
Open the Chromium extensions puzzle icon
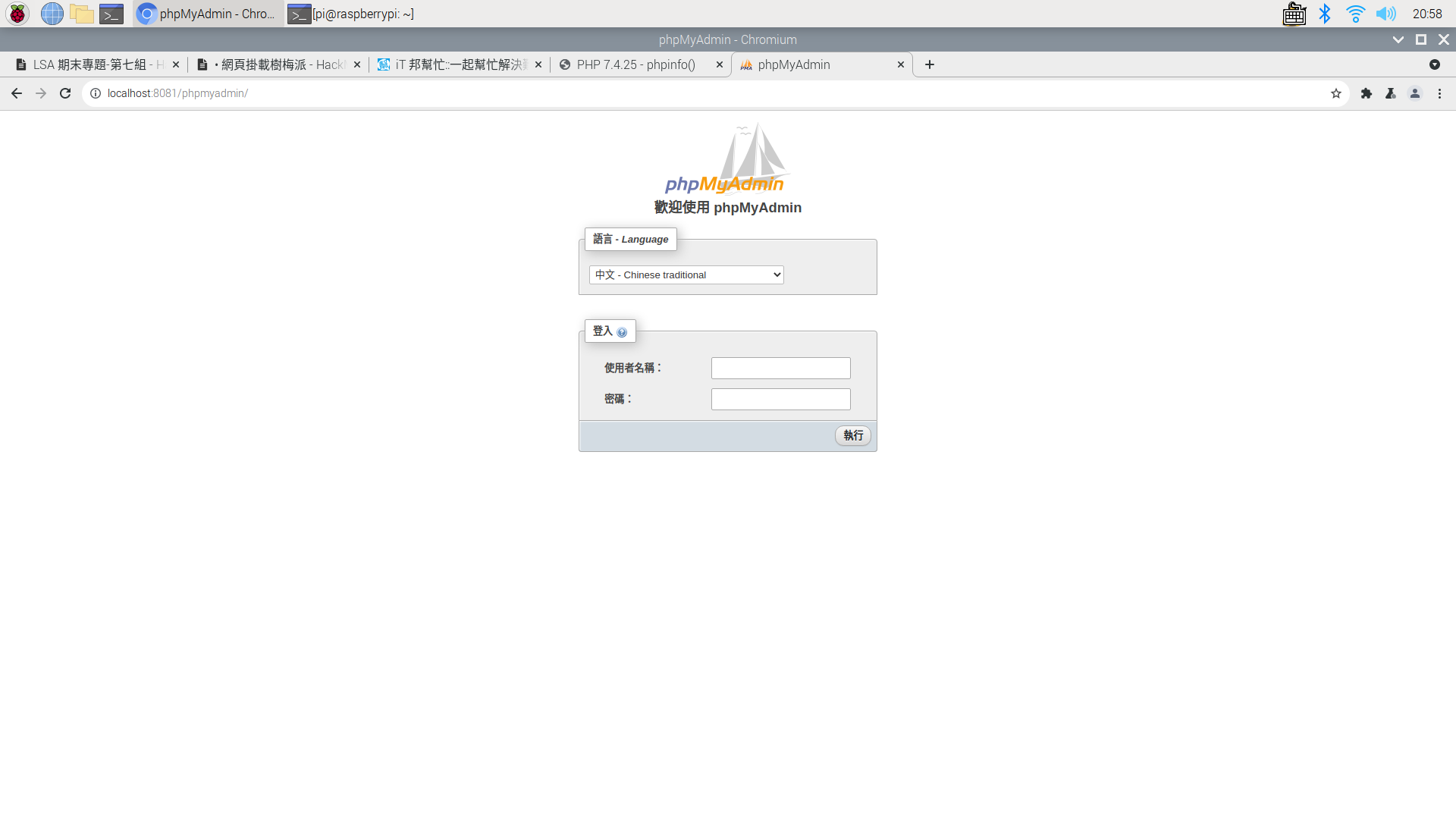tap(1367, 93)
